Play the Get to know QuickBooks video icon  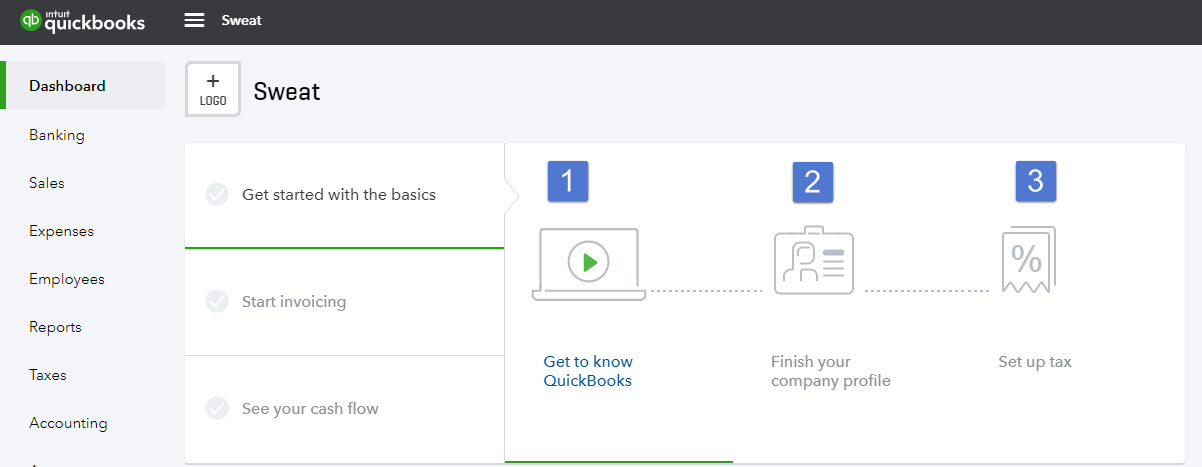click(589, 263)
